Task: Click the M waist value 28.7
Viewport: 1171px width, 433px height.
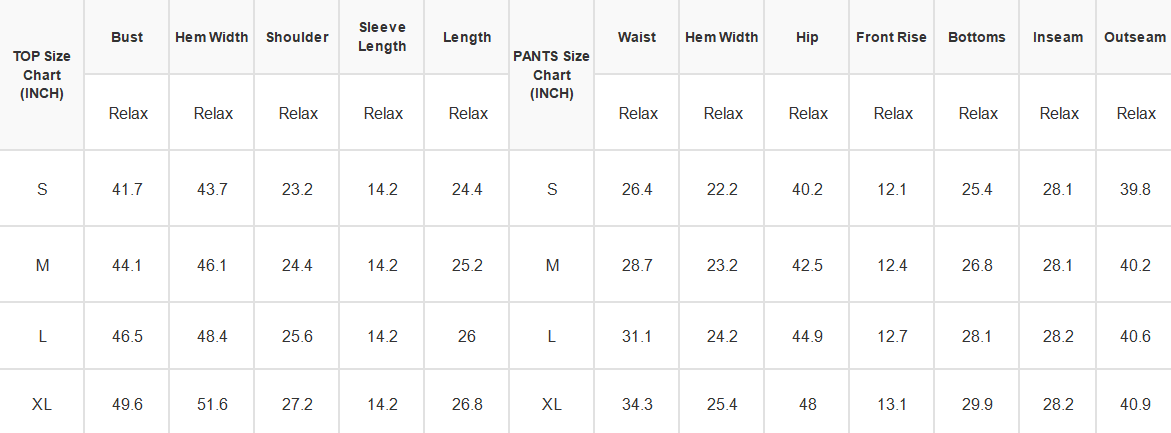Action: (x=637, y=265)
